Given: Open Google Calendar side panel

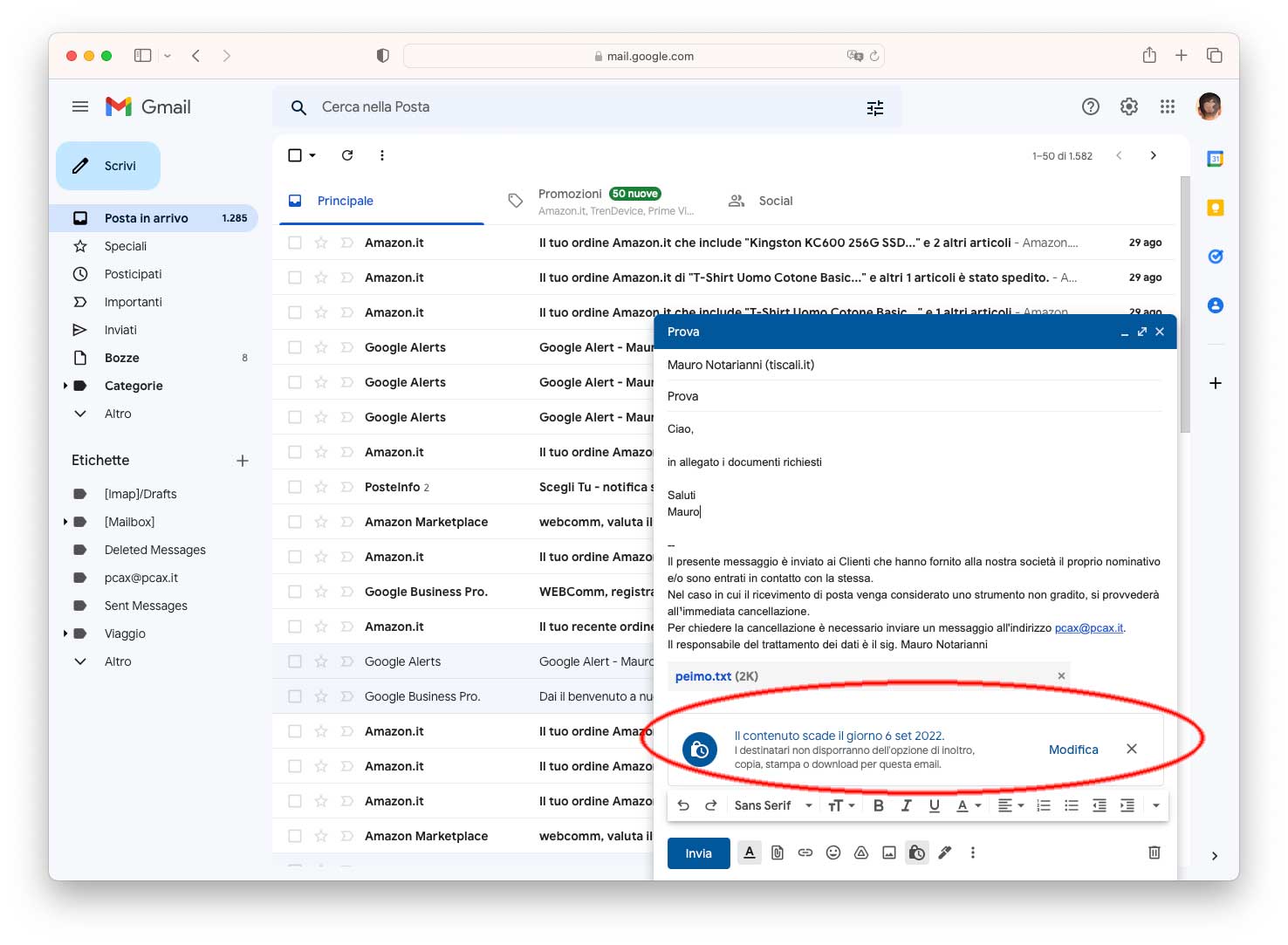Looking at the screenshot, I should [1216, 159].
